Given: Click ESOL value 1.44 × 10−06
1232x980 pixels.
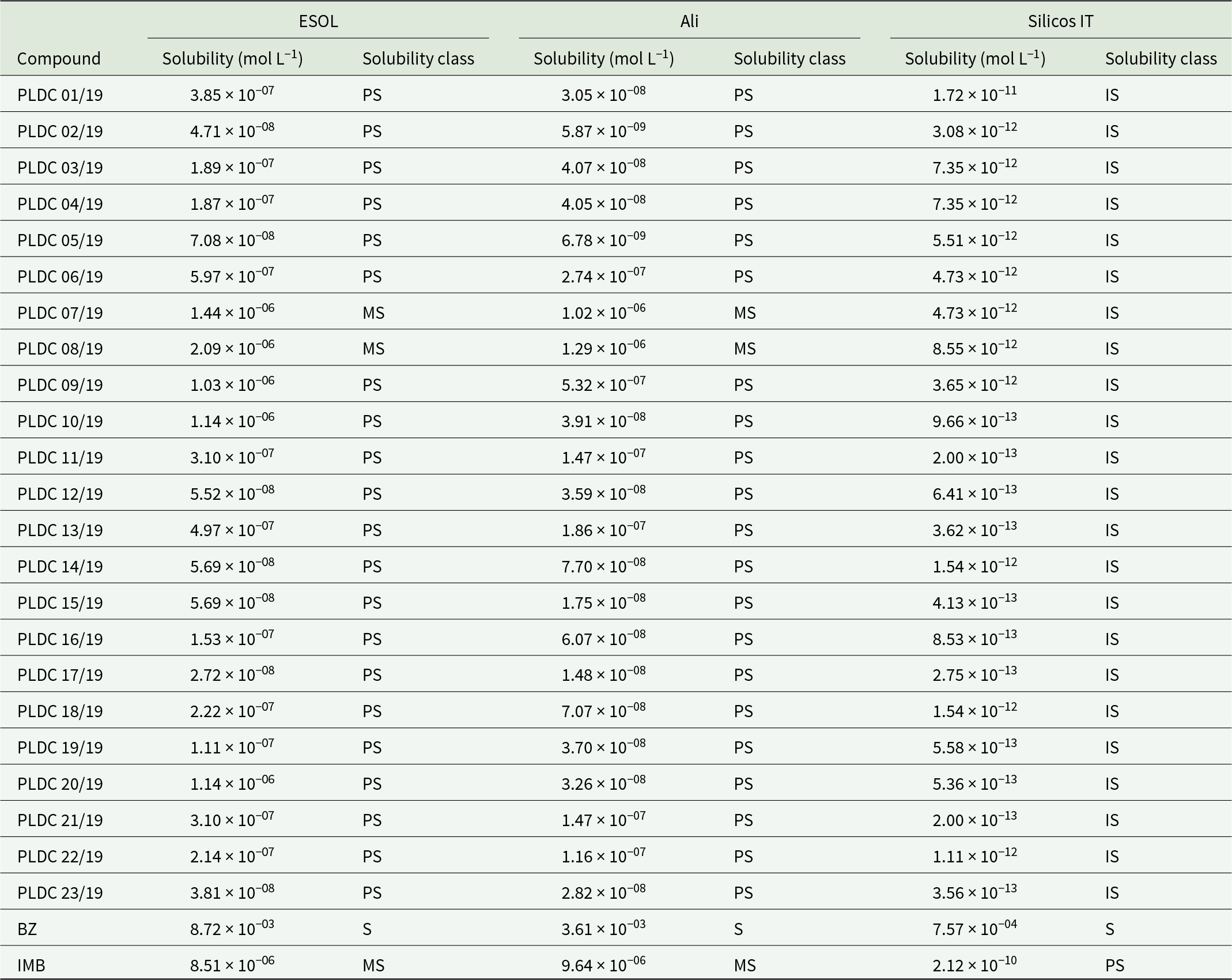Looking at the screenshot, I should tap(232, 311).
